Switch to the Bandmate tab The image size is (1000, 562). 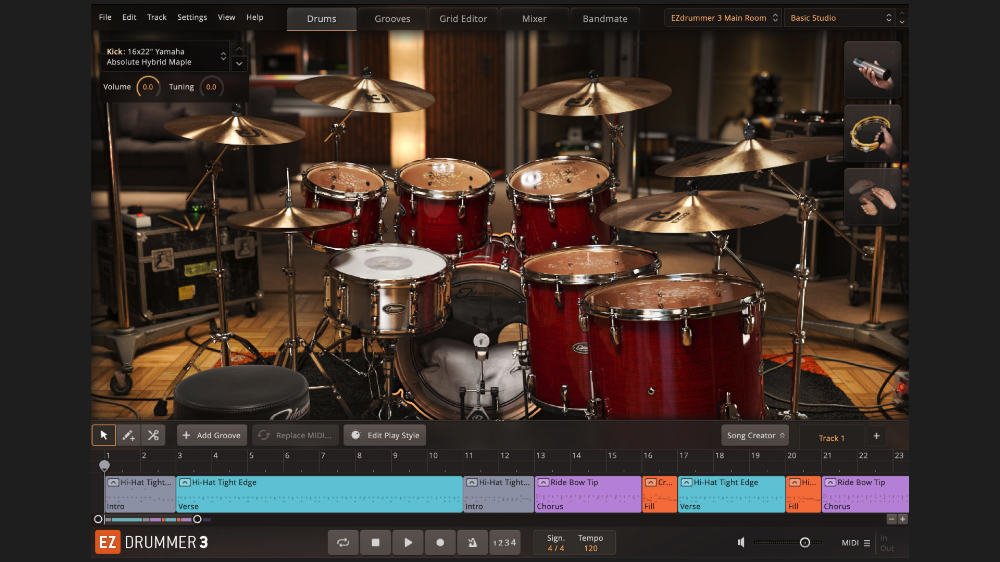[x=605, y=18]
